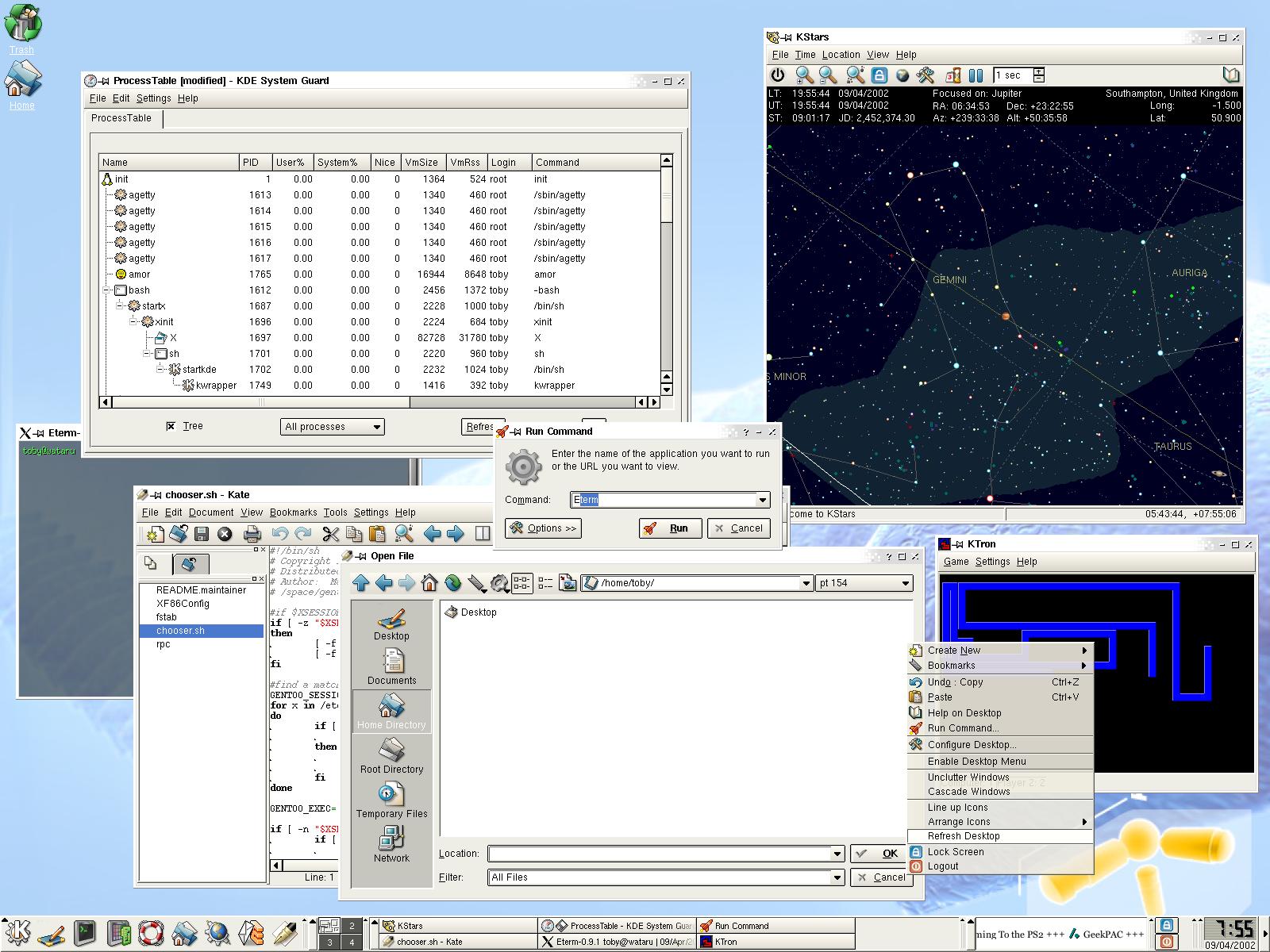
Task: Open the Game menu in KTron
Action: pyautogui.click(x=956, y=562)
